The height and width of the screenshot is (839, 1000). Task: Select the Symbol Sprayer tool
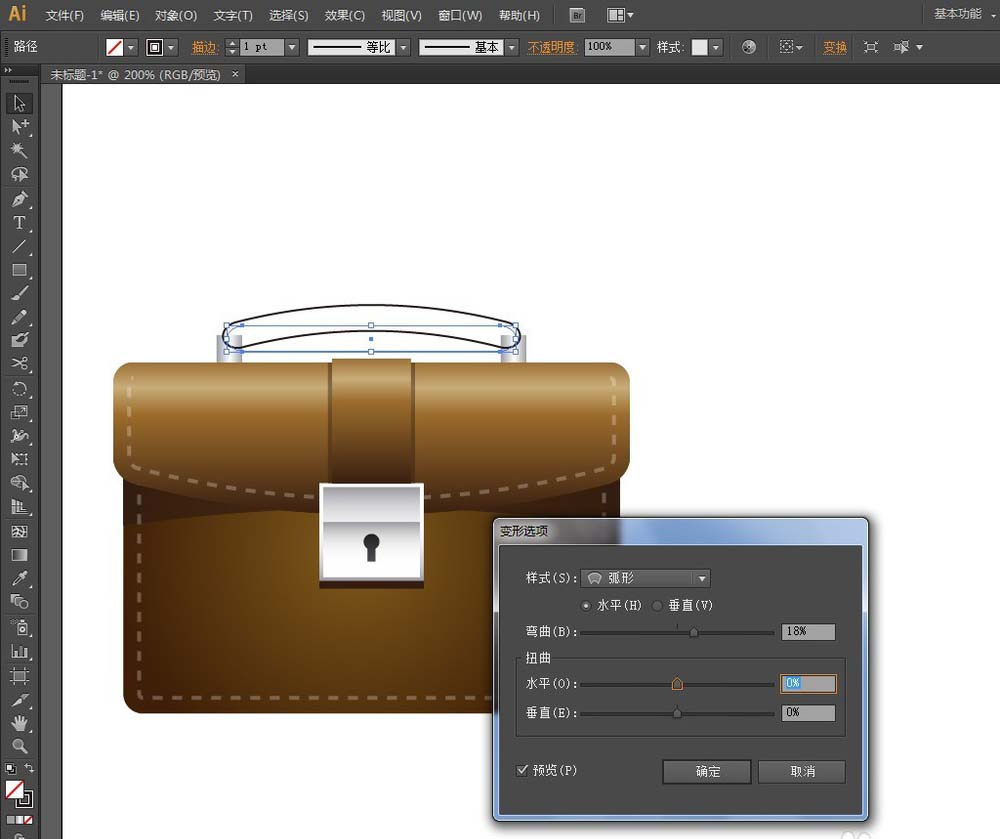(x=19, y=628)
